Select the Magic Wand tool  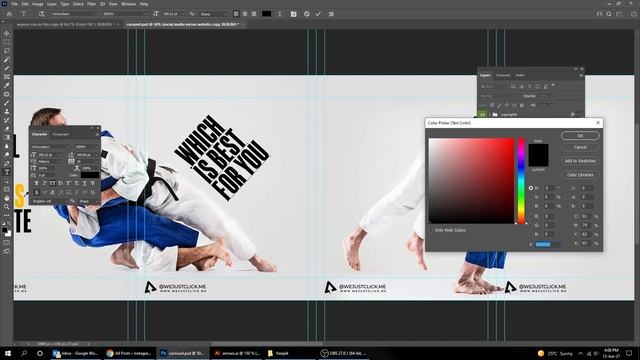7,60
